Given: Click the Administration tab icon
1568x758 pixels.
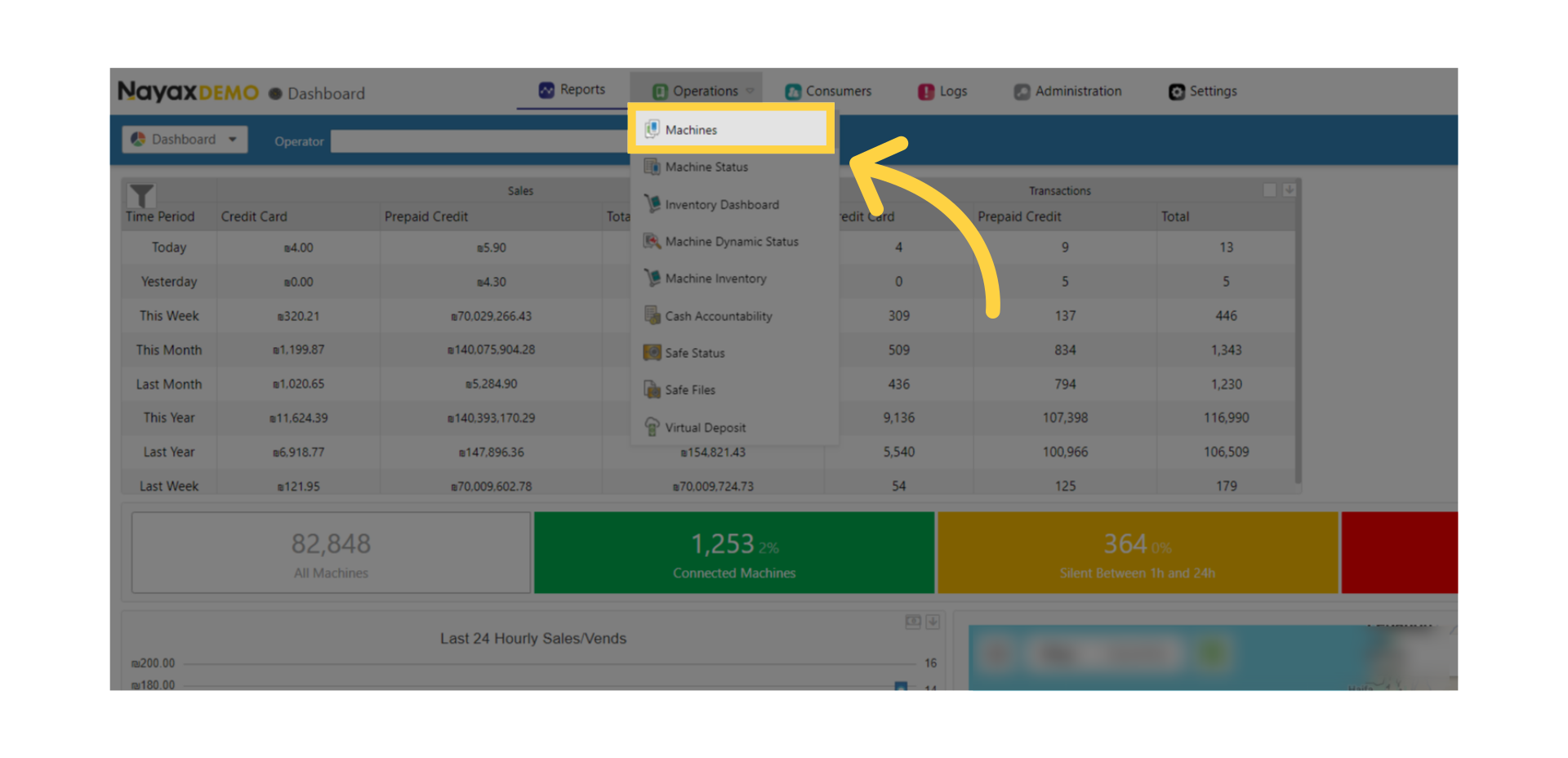Looking at the screenshot, I should pos(1022,91).
